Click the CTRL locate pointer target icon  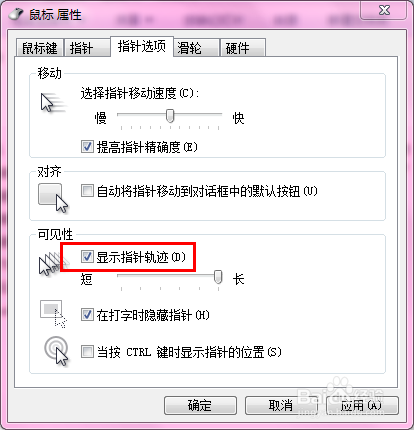[x=56, y=351]
